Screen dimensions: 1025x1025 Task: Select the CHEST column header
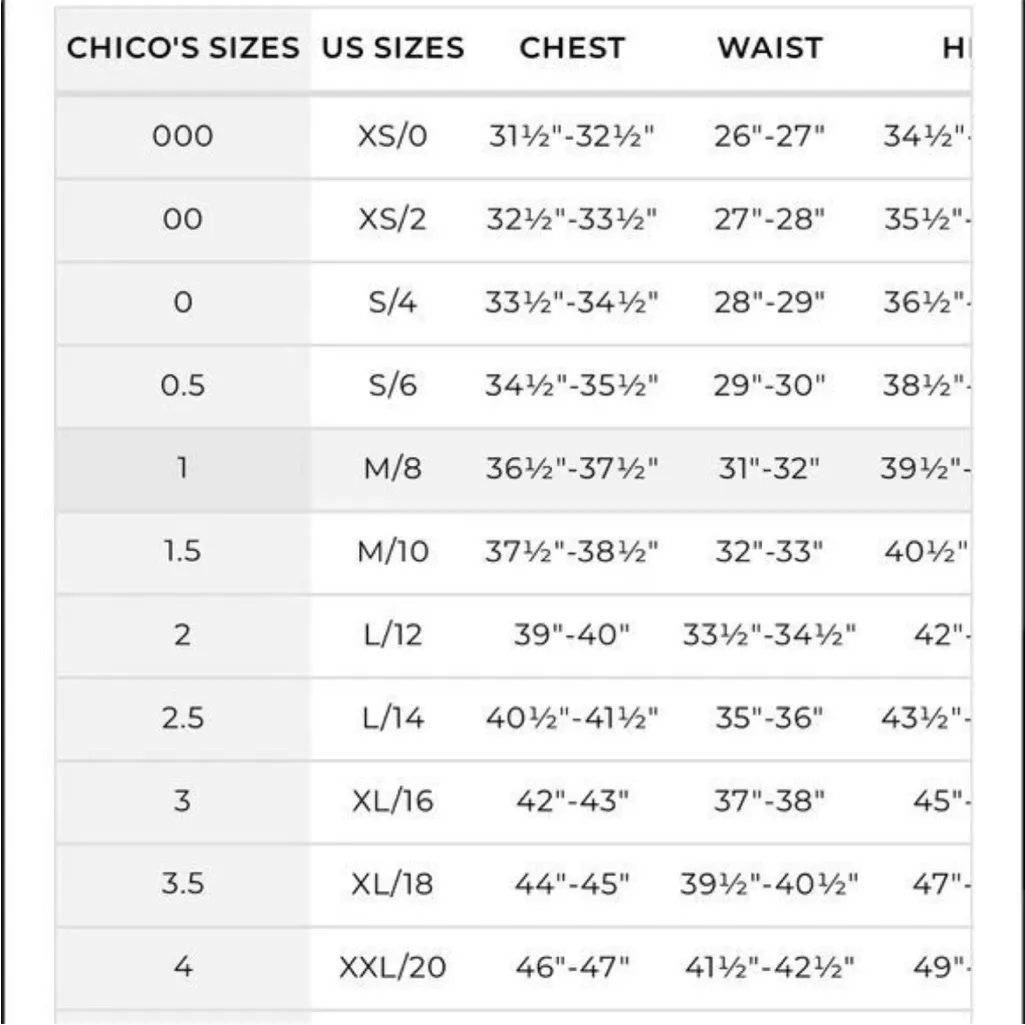pyautogui.click(x=572, y=48)
